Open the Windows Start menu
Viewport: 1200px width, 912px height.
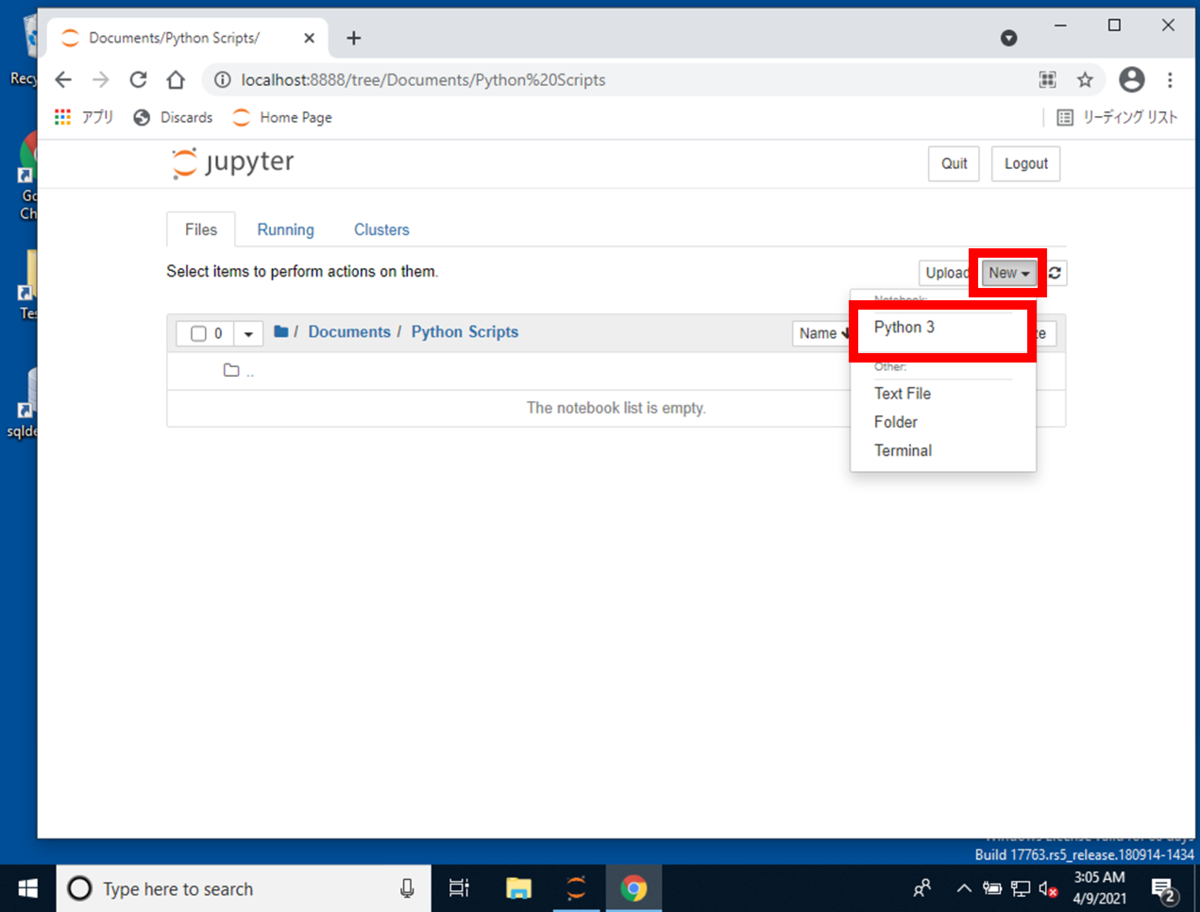[x=28, y=888]
